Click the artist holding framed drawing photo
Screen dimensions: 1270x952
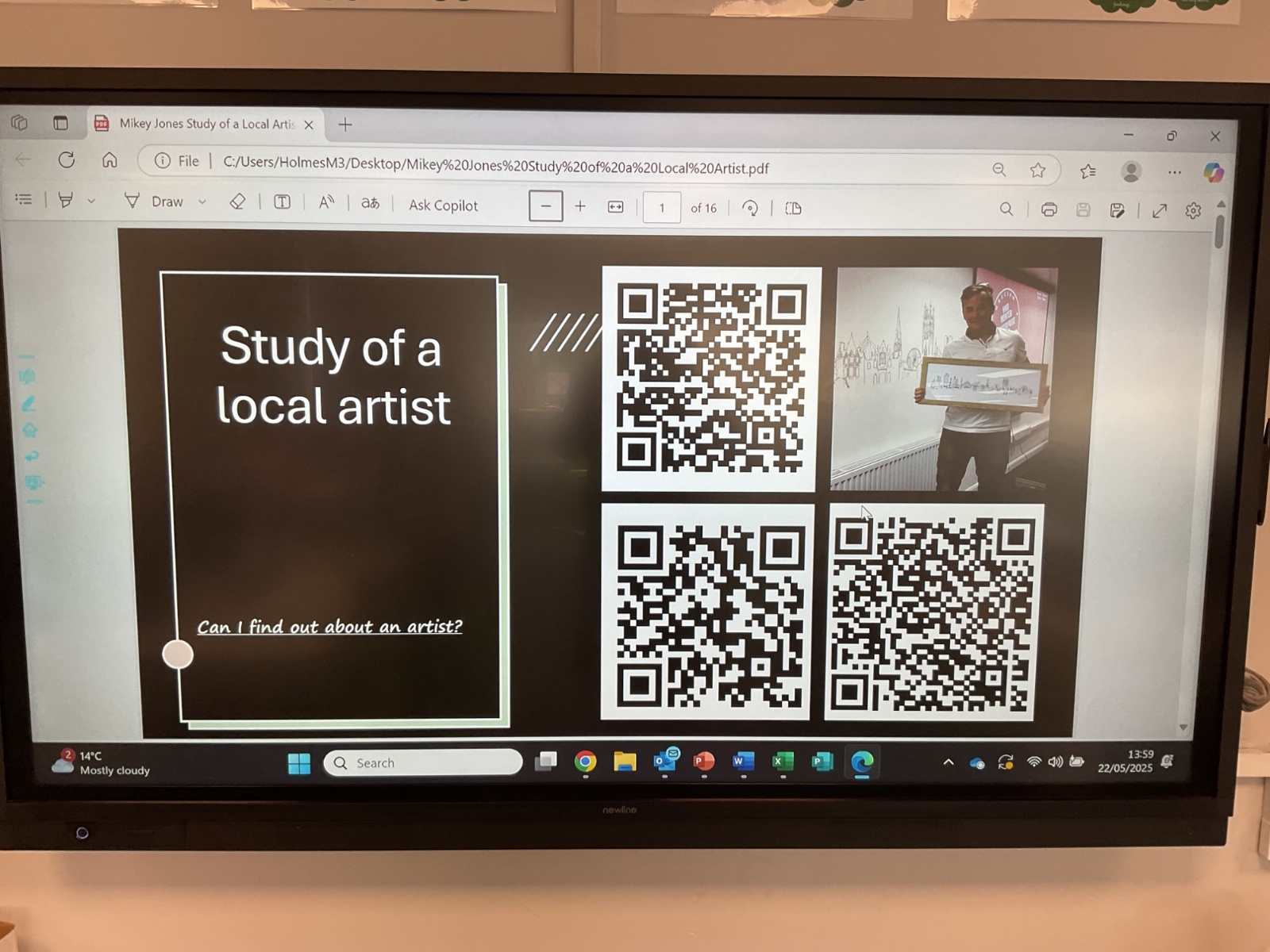pos(943,379)
